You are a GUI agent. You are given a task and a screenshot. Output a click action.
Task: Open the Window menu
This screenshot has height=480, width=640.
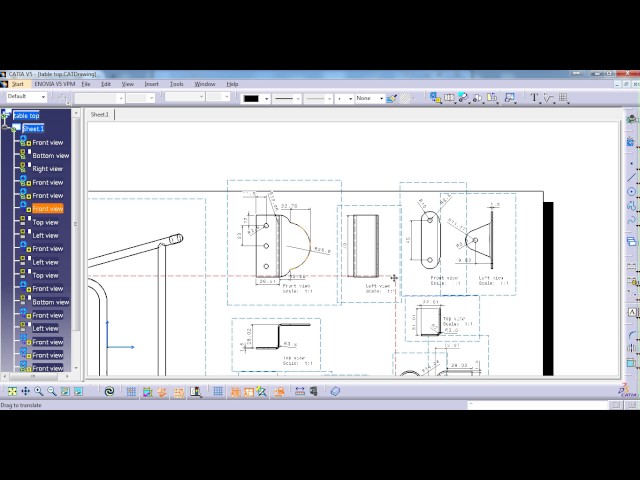coord(205,84)
